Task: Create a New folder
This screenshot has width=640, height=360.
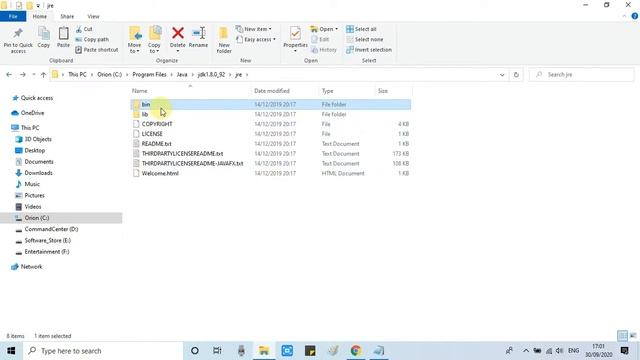Action: coord(224,40)
